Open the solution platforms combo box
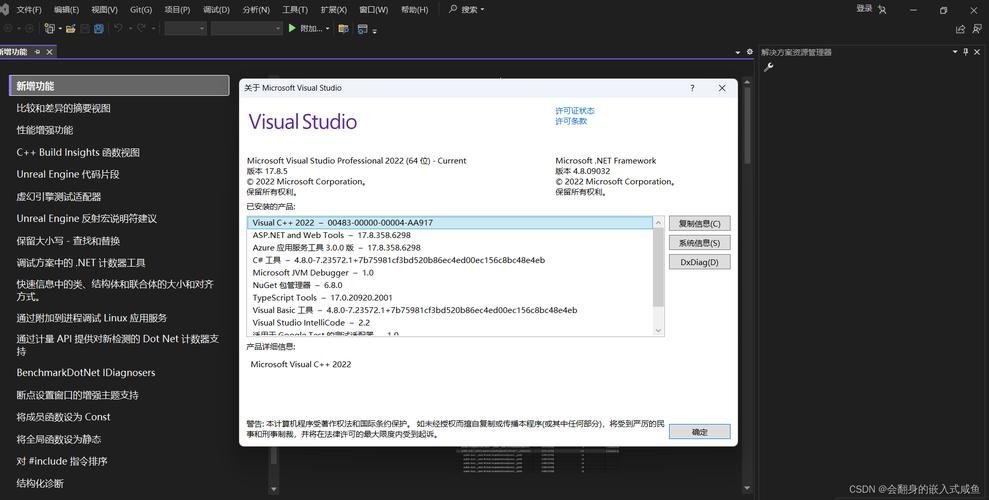The height and width of the screenshot is (500, 989). click(x=246, y=28)
